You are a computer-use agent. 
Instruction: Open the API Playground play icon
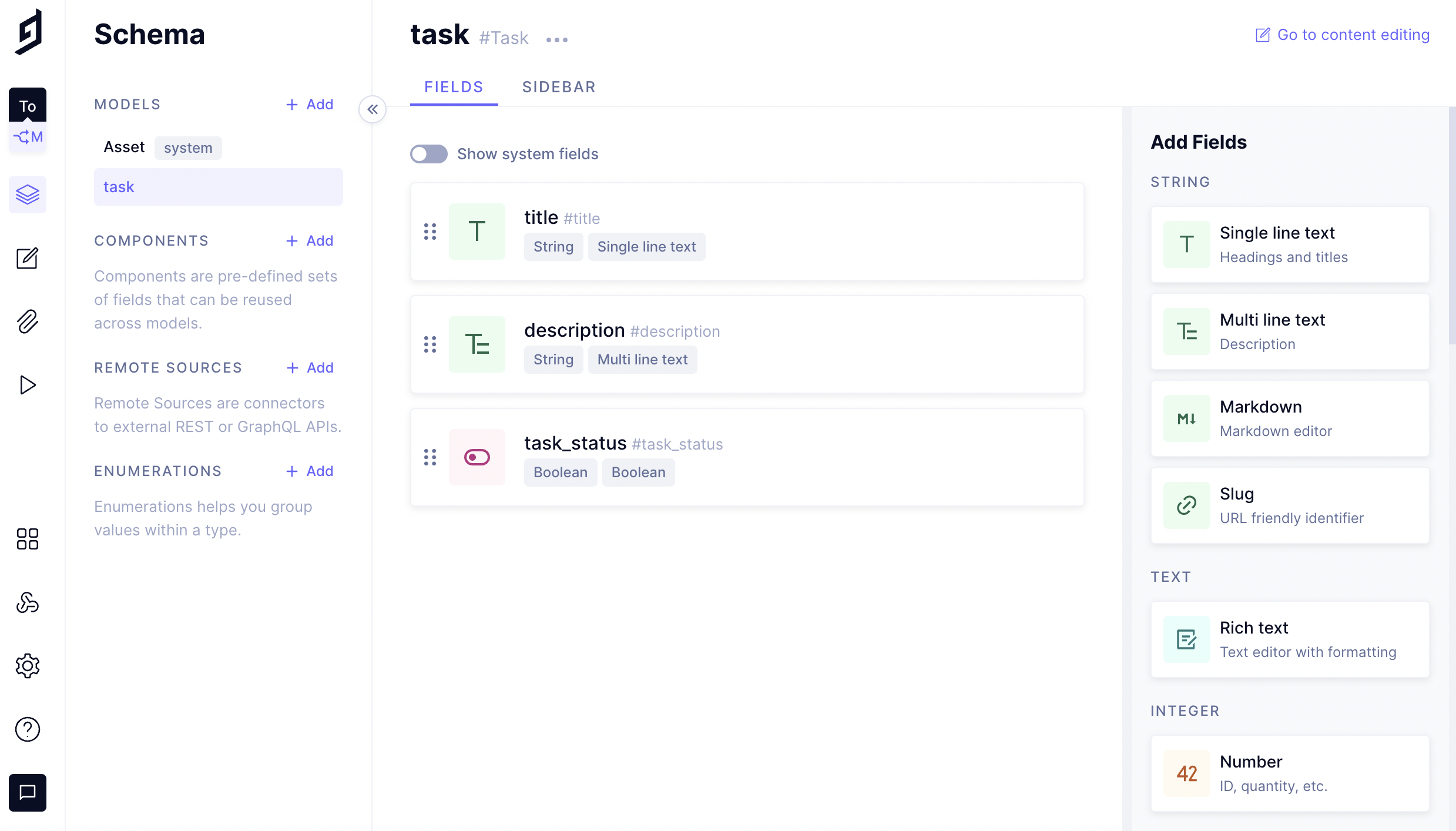[x=27, y=385]
